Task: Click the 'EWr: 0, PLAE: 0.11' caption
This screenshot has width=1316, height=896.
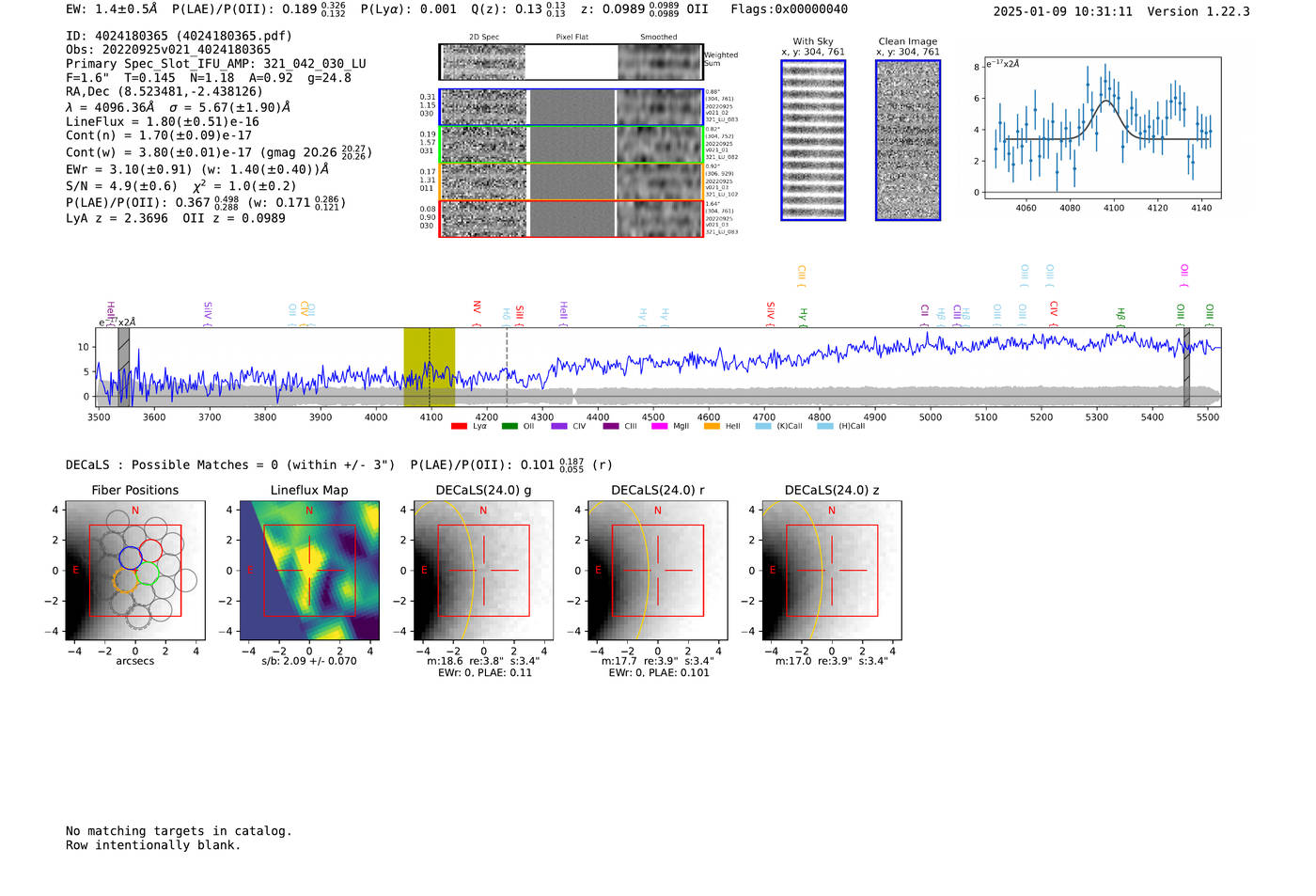Action: (484, 673)
